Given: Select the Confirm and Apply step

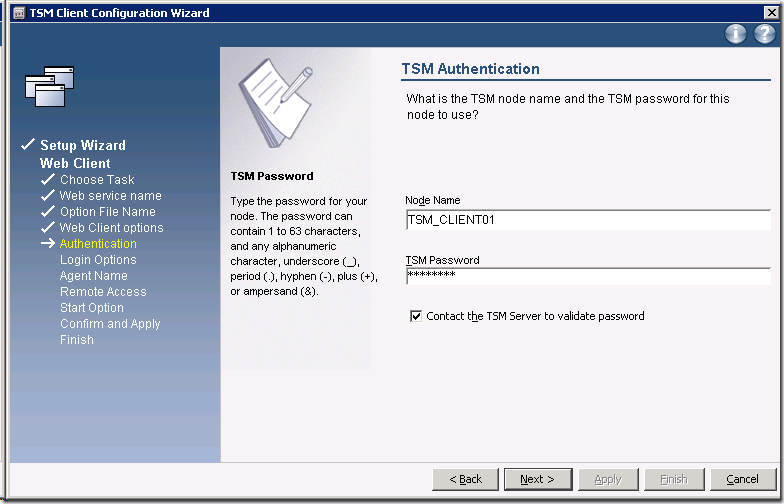Looking at the screenshot, I should click(x=110, y=324).
